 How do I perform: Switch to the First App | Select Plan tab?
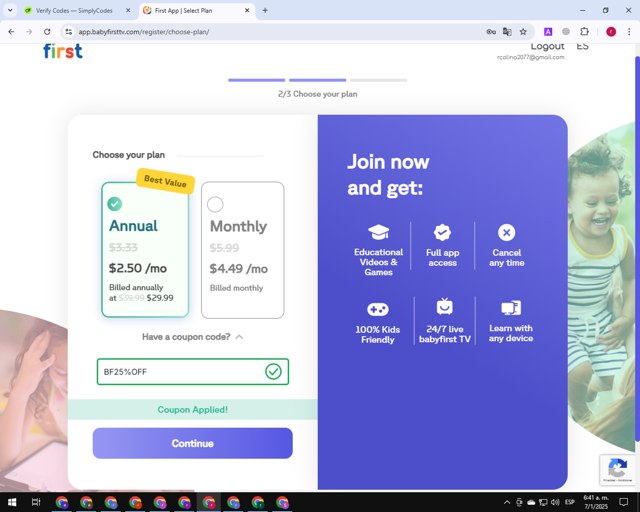[197, 11]
